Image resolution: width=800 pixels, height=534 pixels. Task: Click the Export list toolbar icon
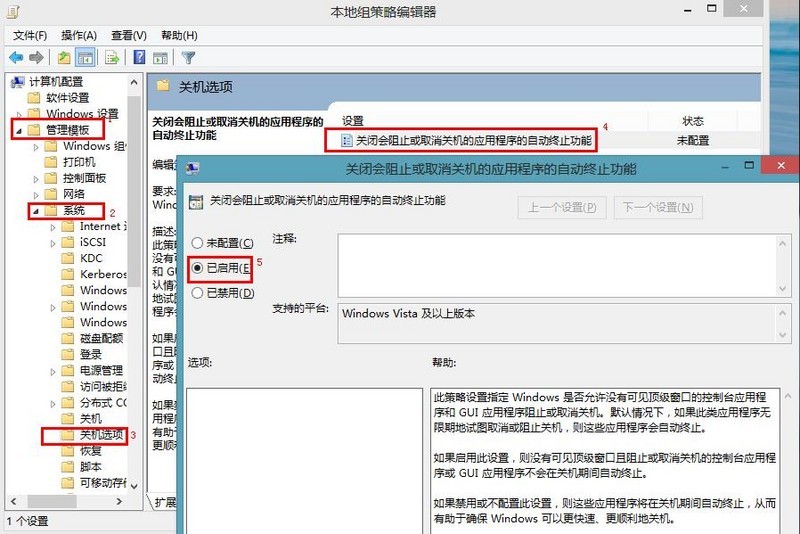tap(112, 58)
